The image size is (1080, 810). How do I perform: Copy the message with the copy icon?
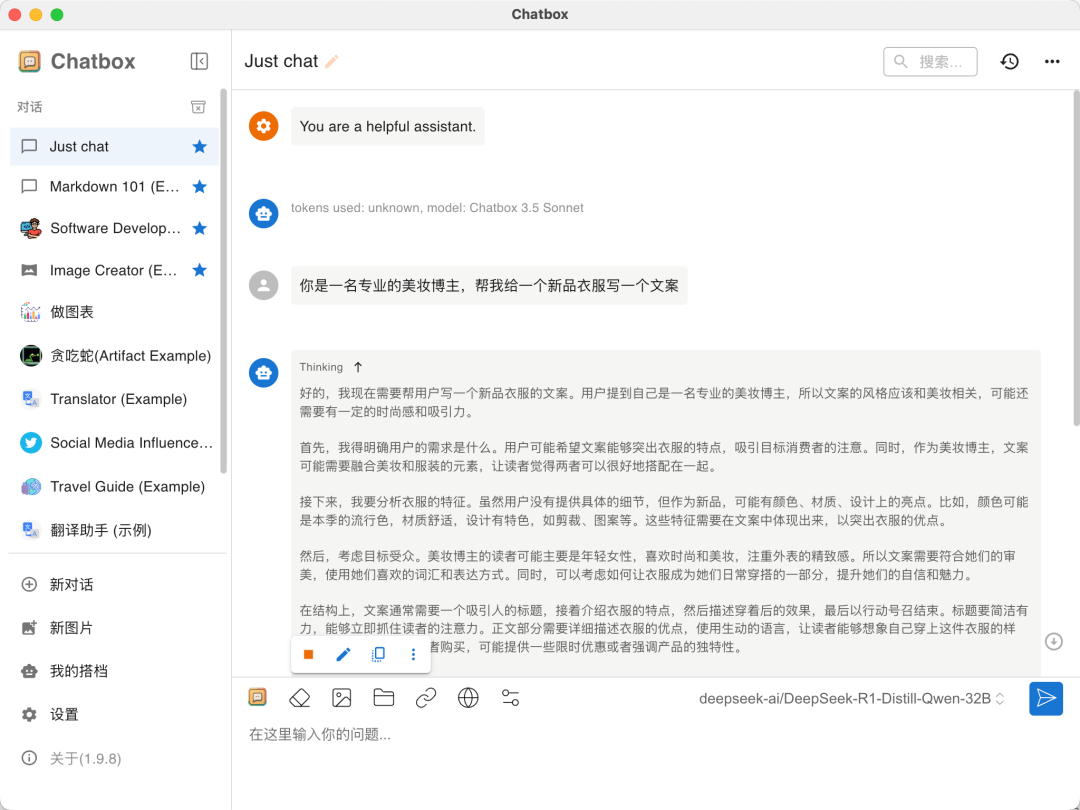coord(378,654)
